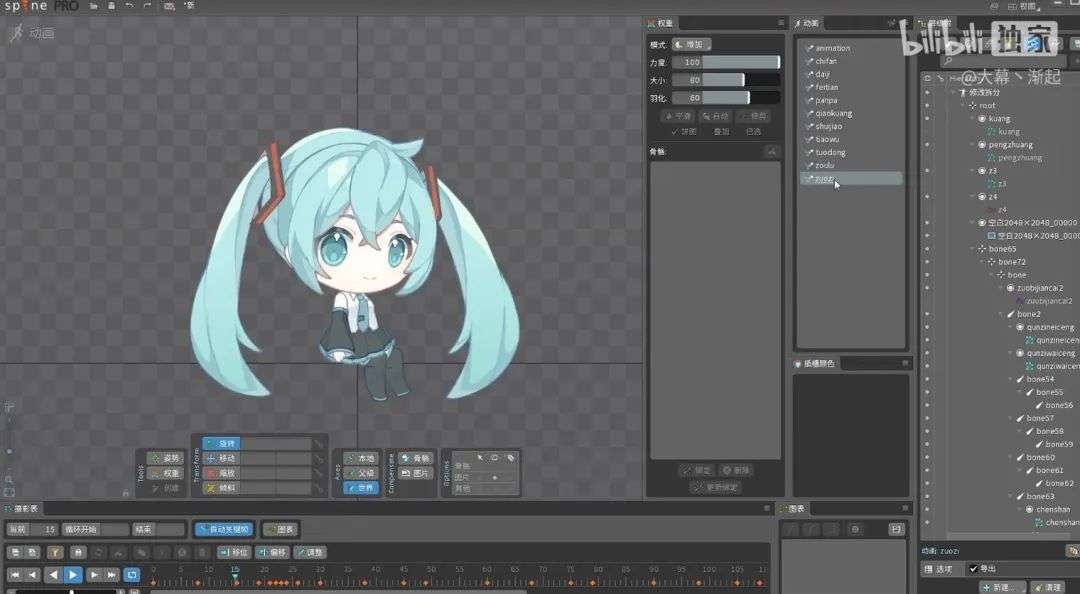Adjust the Strength (力量) slider at 100
1080x594 pixels.
(x=726, y=62)
